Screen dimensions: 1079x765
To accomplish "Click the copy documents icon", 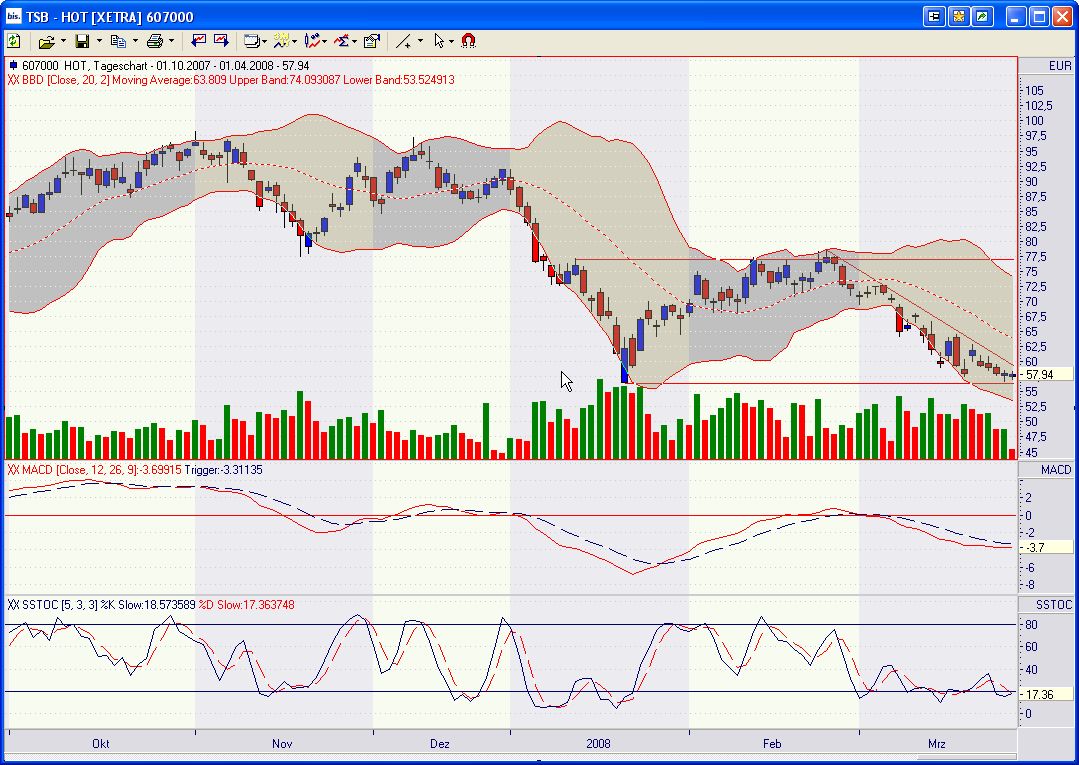I will 118,41.
